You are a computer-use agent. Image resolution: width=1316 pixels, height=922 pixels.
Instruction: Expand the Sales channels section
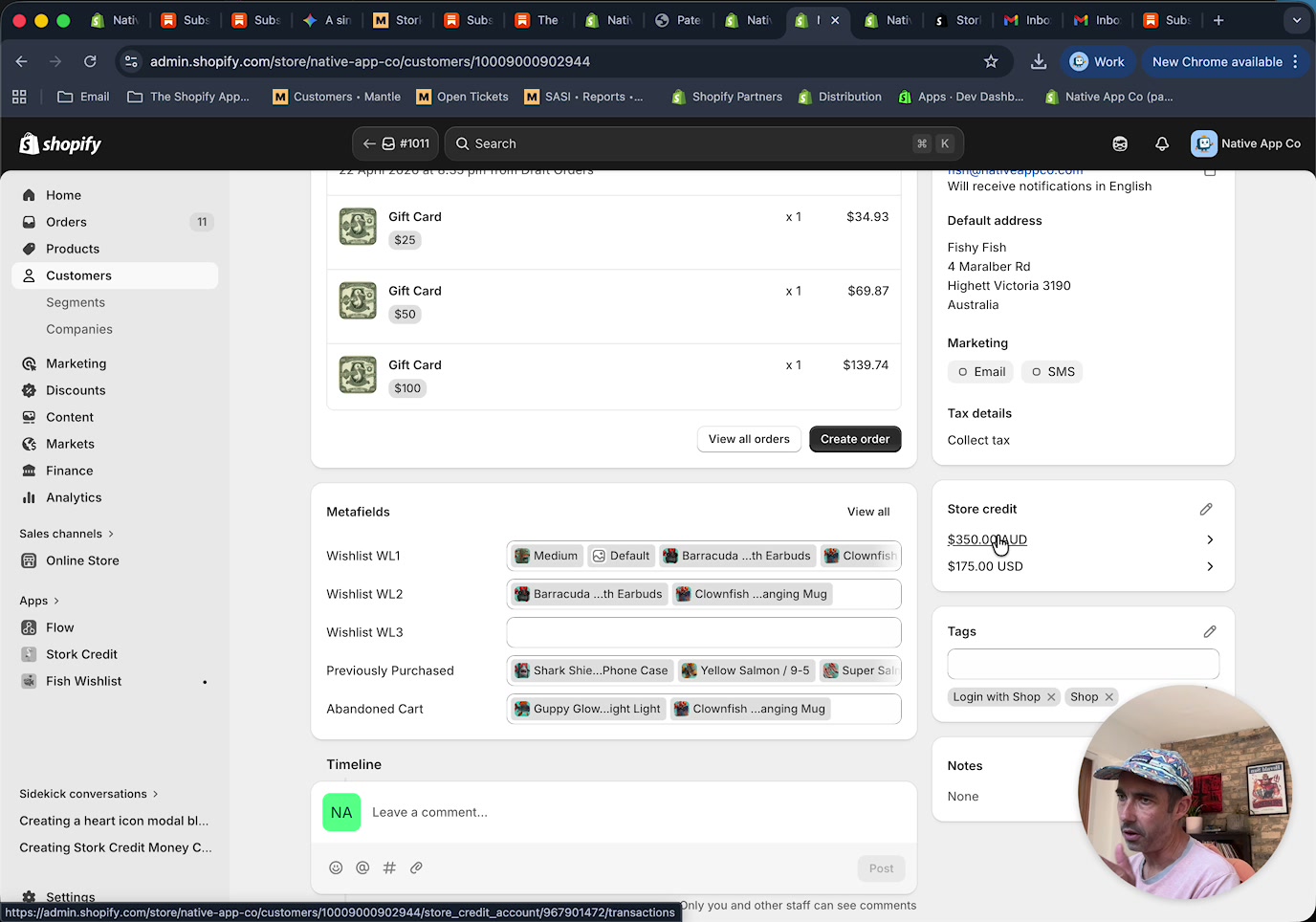click(x=65, y=533)
